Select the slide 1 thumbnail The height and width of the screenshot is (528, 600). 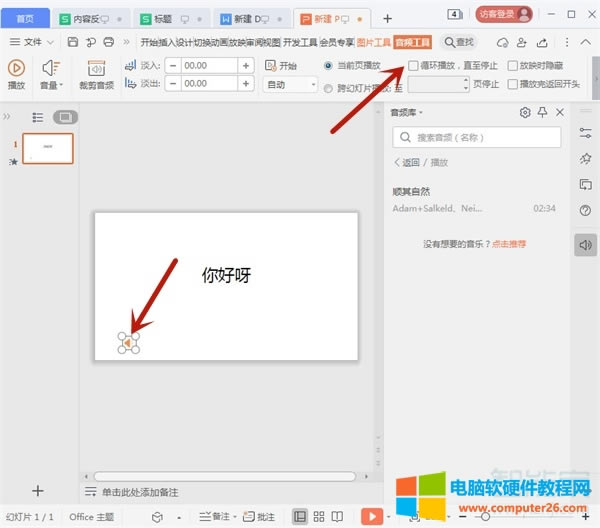47,148
